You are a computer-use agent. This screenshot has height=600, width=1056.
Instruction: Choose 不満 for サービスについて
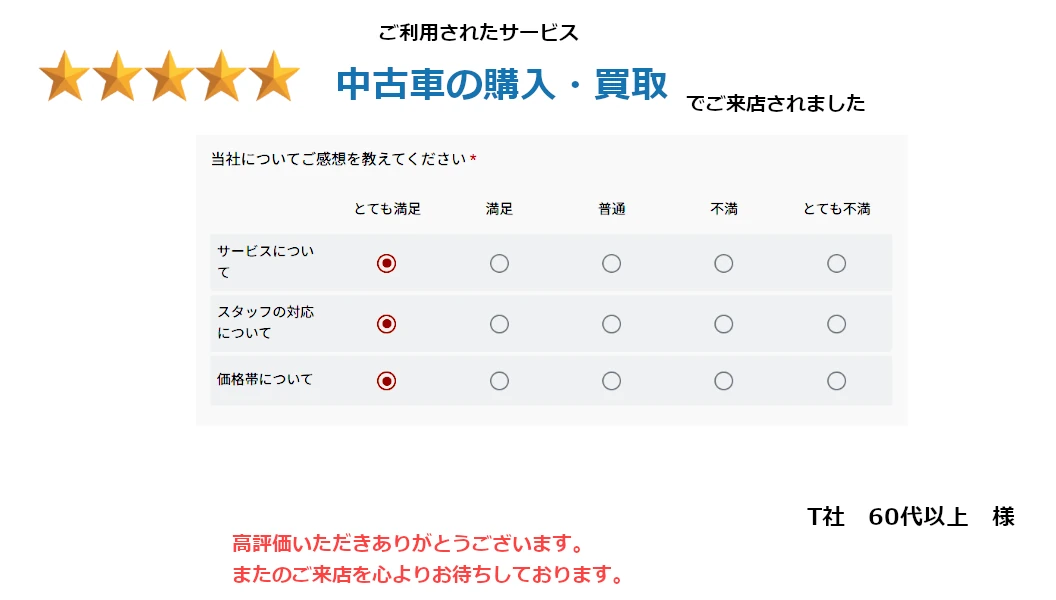pos(723,263)
